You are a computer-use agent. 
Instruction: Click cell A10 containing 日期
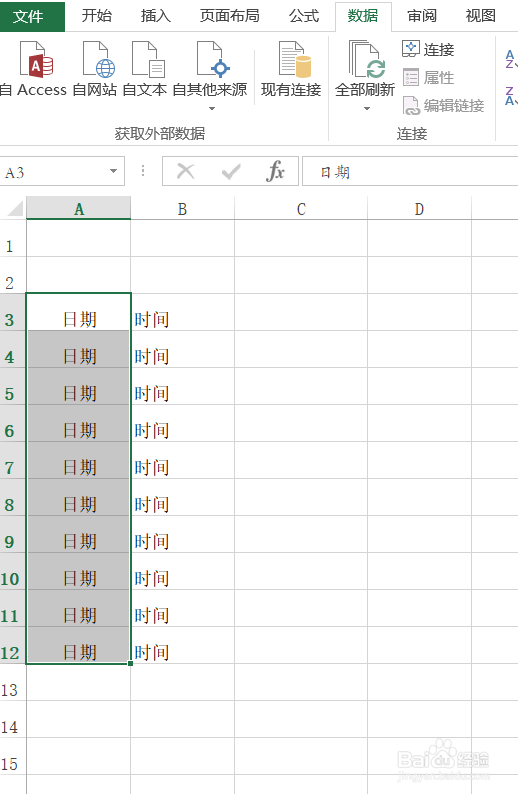[x=78, y=571]
